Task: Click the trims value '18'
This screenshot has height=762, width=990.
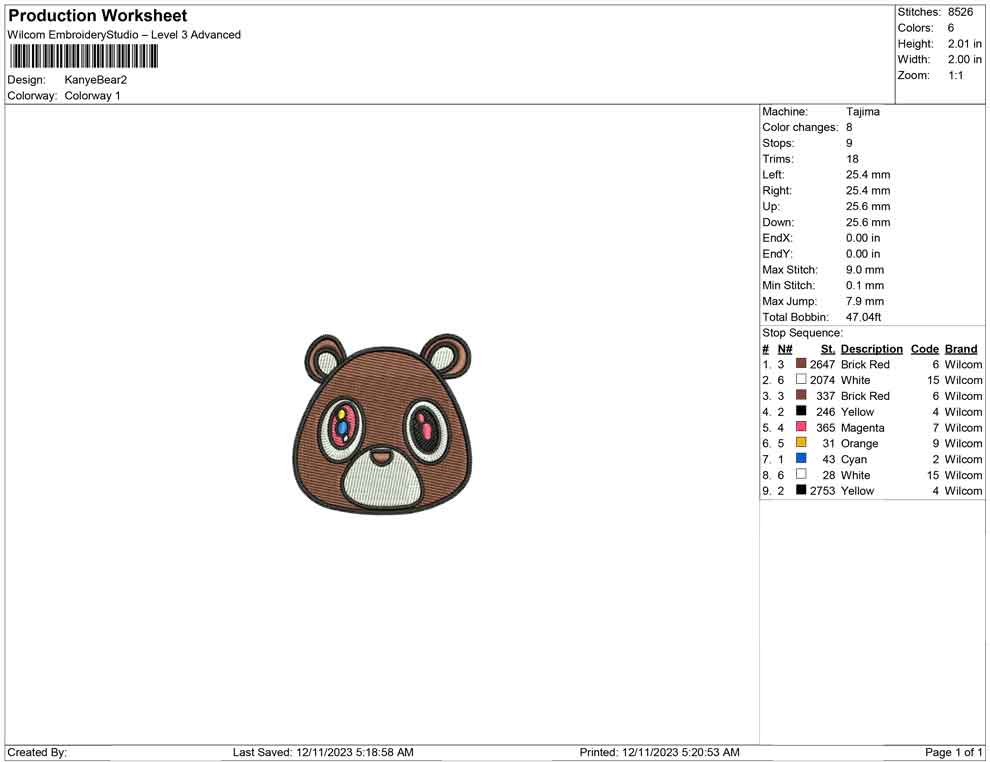Action: pyautogui.click(x=852, y=159)
